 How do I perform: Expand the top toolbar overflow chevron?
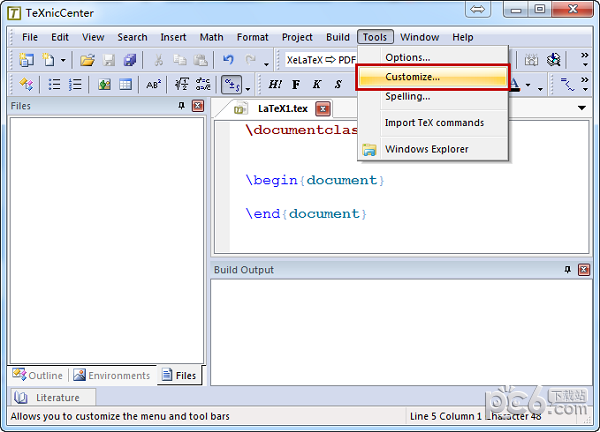tap(585, 59)
